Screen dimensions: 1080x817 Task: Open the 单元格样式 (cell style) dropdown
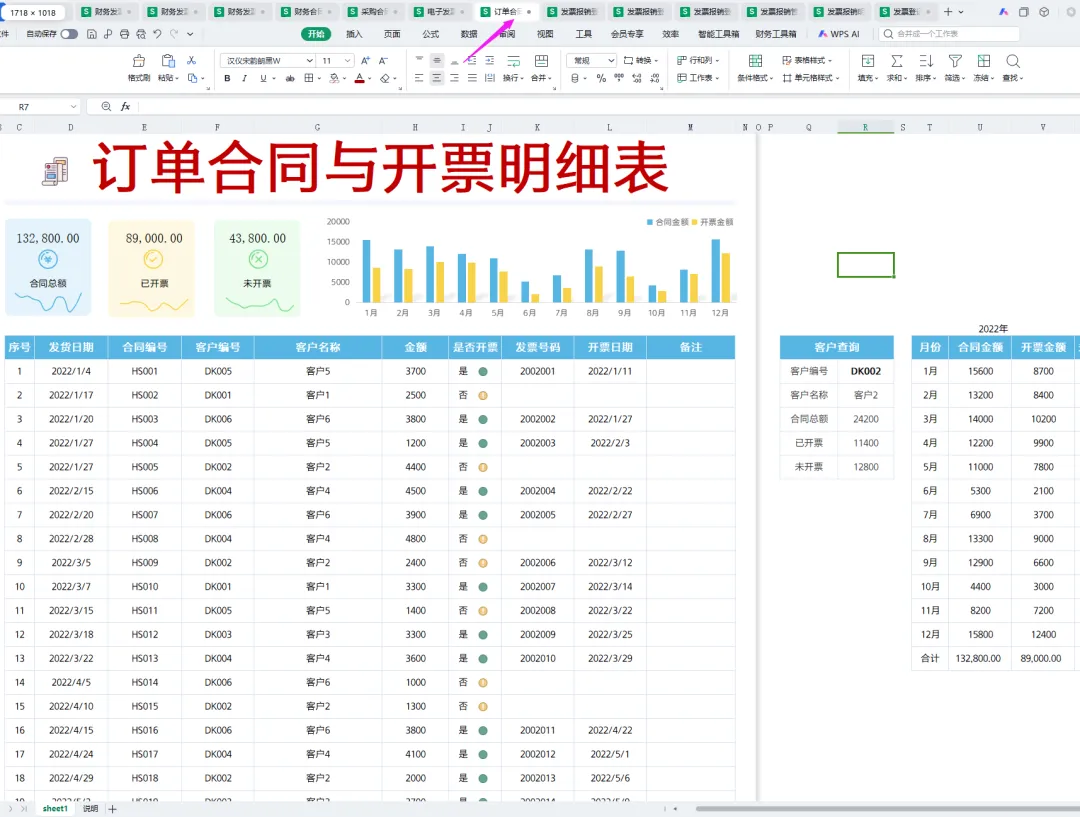811,79
